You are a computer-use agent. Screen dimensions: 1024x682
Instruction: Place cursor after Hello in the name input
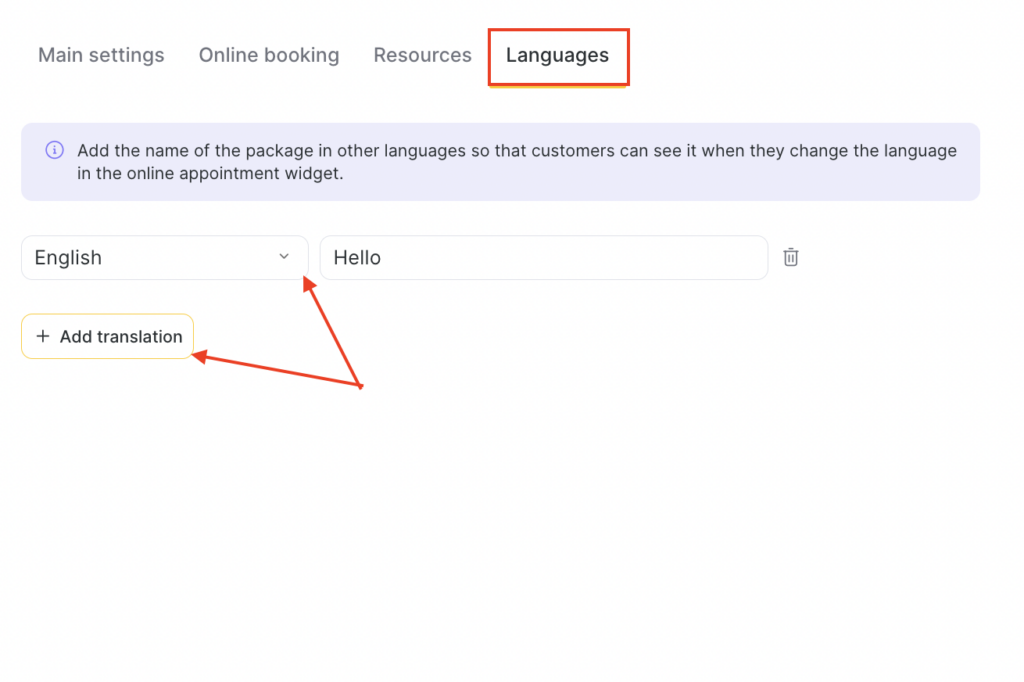tap(383, 257)
